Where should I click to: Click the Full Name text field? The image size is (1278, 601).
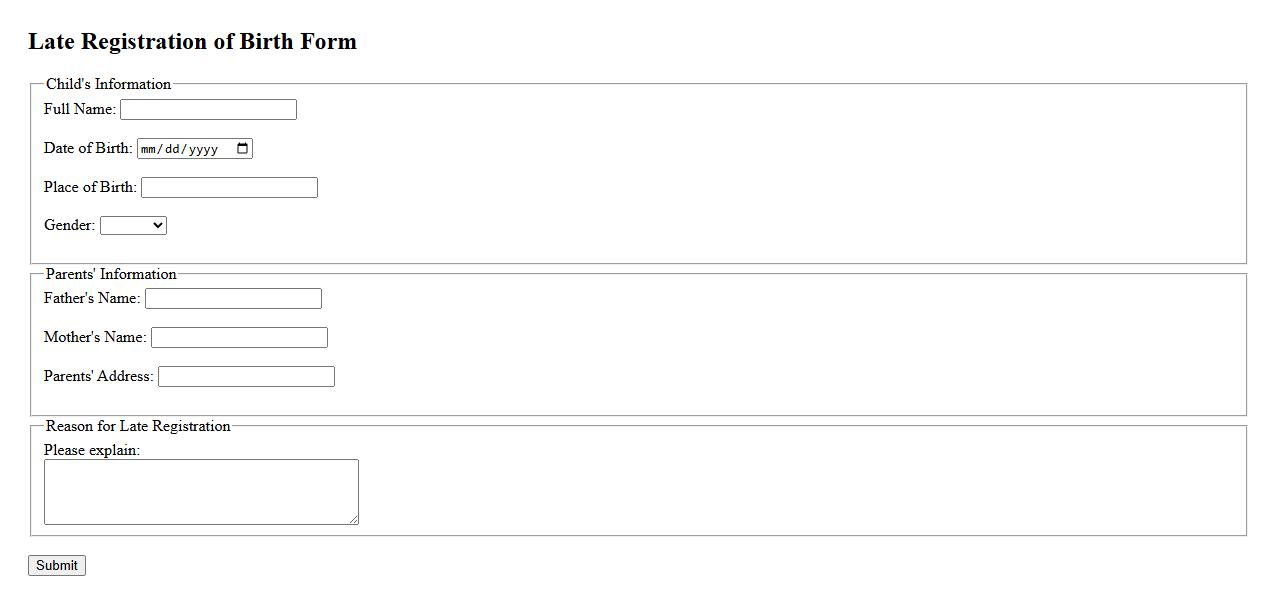pyautogui.click(x=208, y=110)
